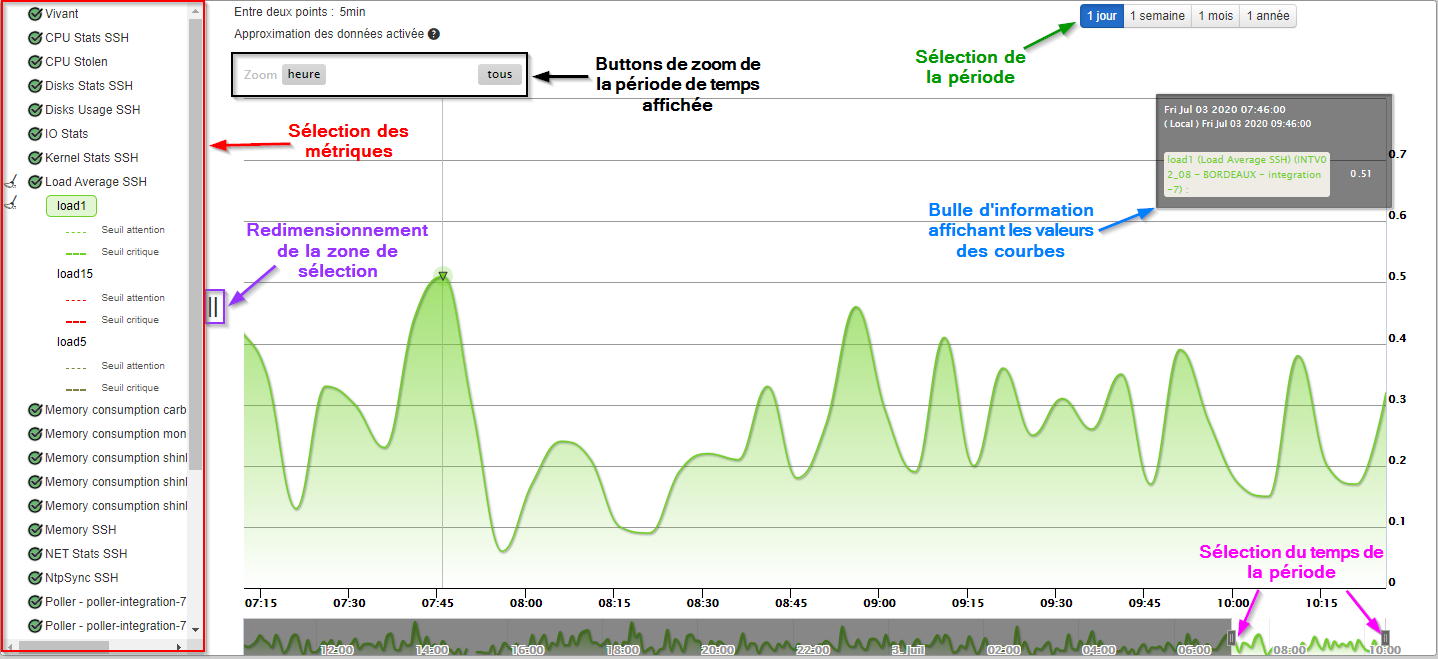Click the check icon beside NtpSync SSH
The height and width of the screenshot is (659, 1438).
tap(35, 578)
